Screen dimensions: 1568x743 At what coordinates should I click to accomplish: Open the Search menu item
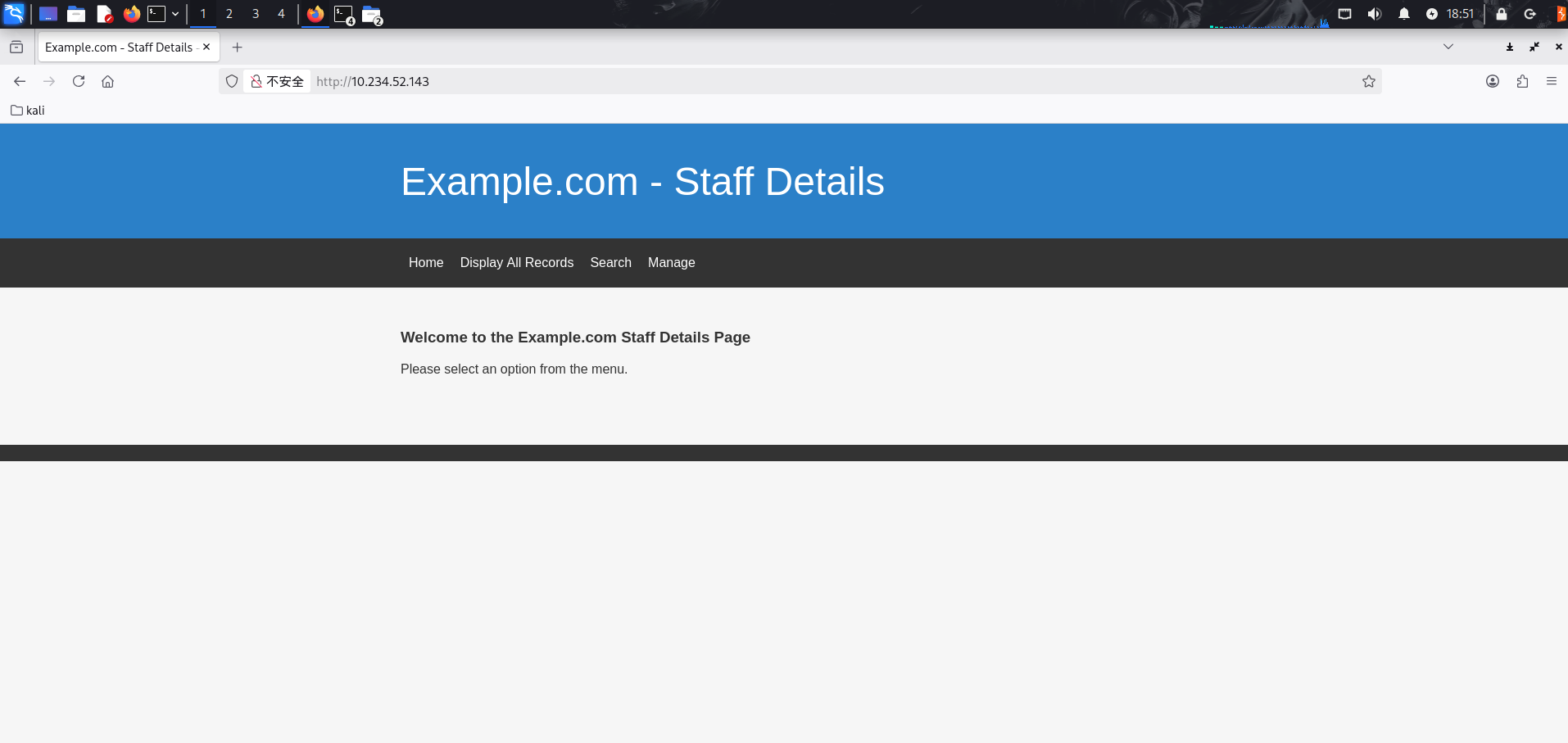coord(610,262)
